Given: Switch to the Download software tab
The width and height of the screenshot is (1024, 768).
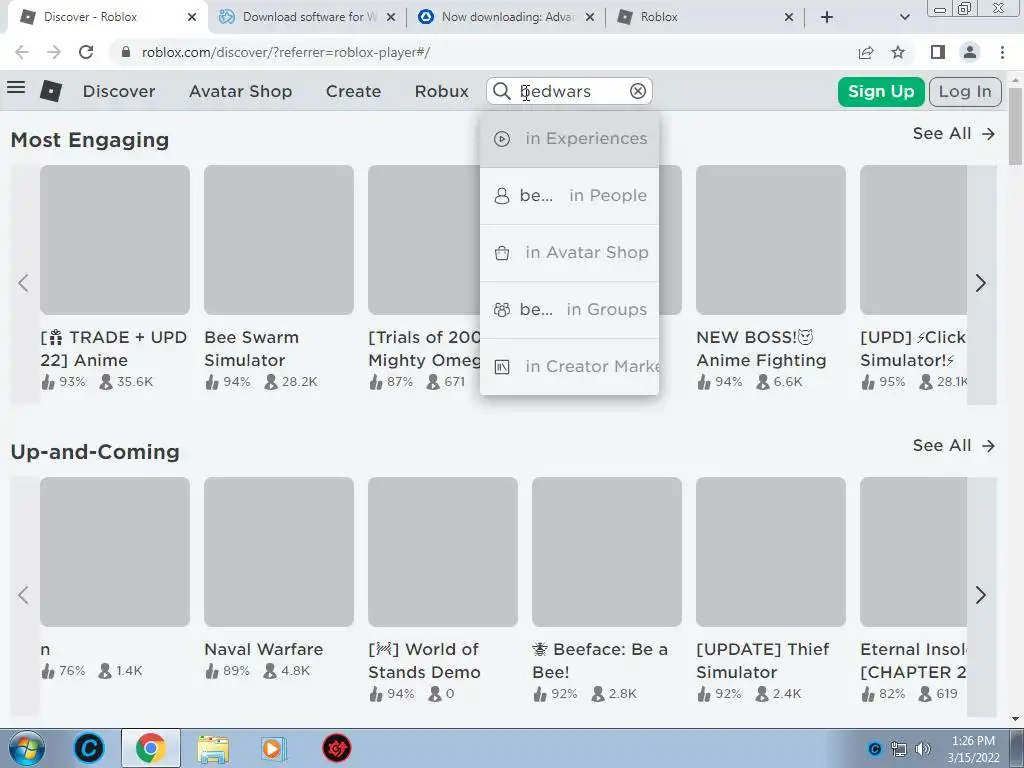Looking at the screenshot, I should [x=308, y=17].
